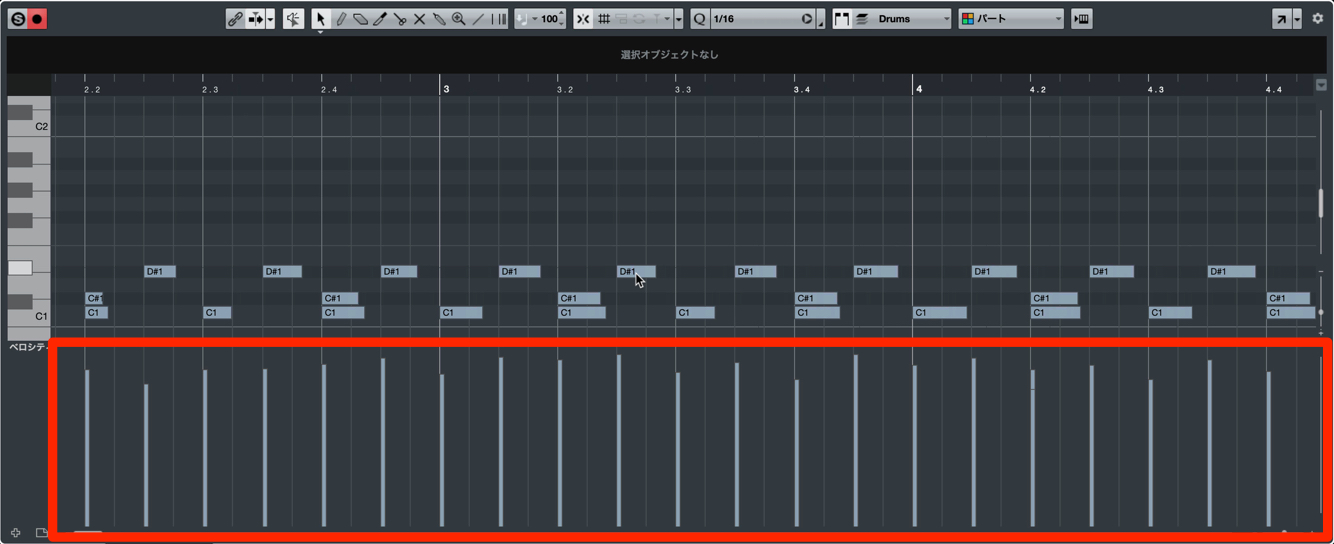The width and height of the screenshot is (1334, 544).
Task: Select the Line tool
Action: (x=478, y=19)
